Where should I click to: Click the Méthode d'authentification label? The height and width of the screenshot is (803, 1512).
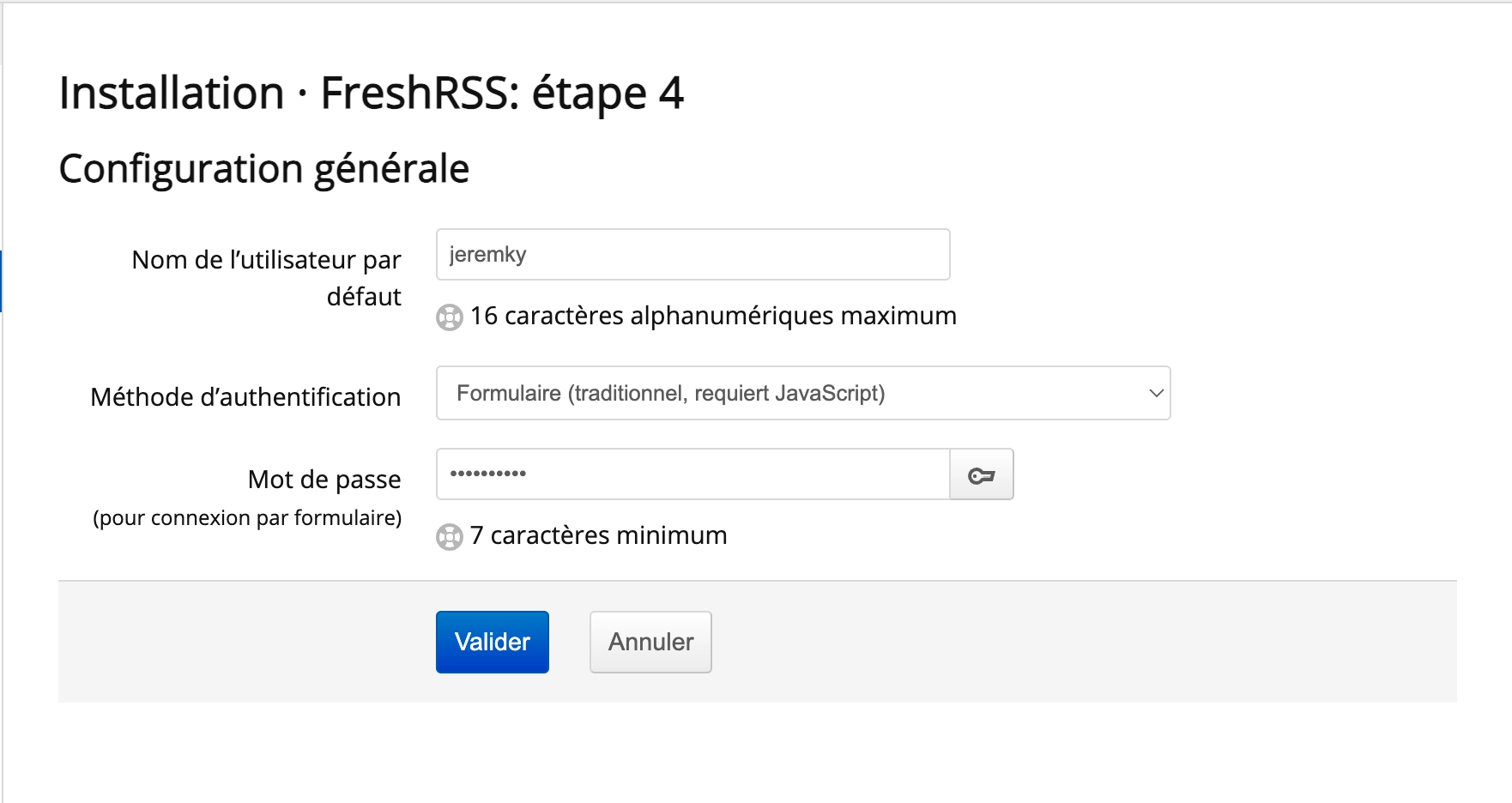[245, 397]
